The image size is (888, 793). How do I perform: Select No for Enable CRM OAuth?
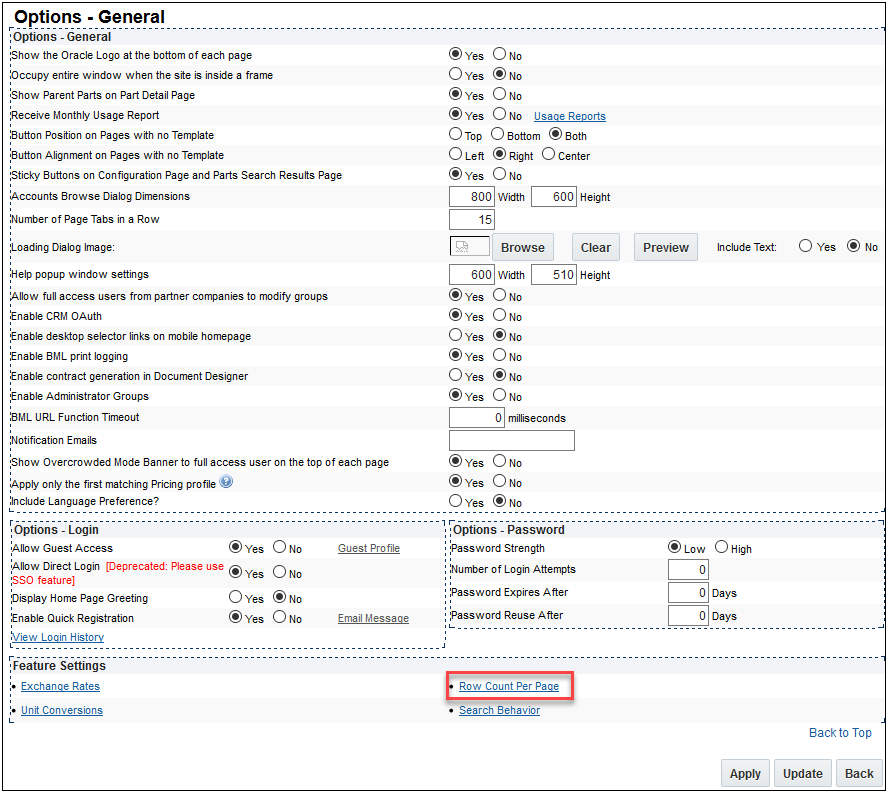499,314
